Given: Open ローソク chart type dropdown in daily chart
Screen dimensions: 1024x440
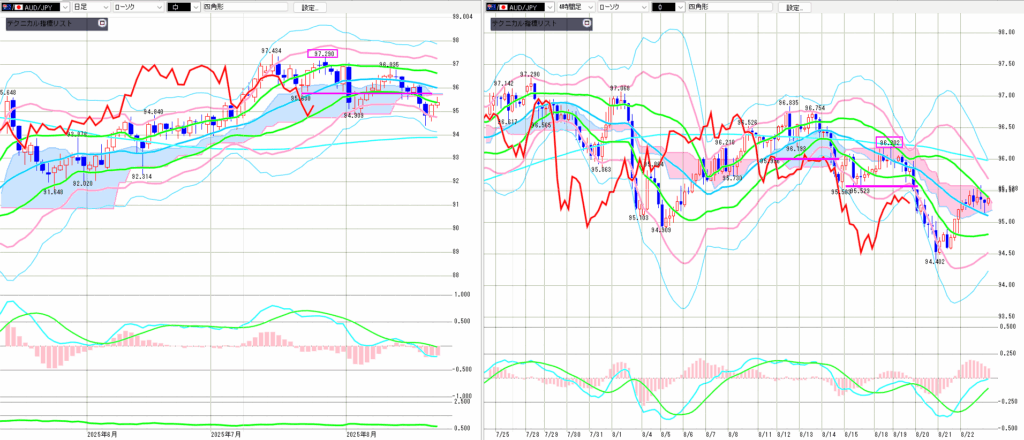Looking at the screenshot, I should [x=138, y=7].
